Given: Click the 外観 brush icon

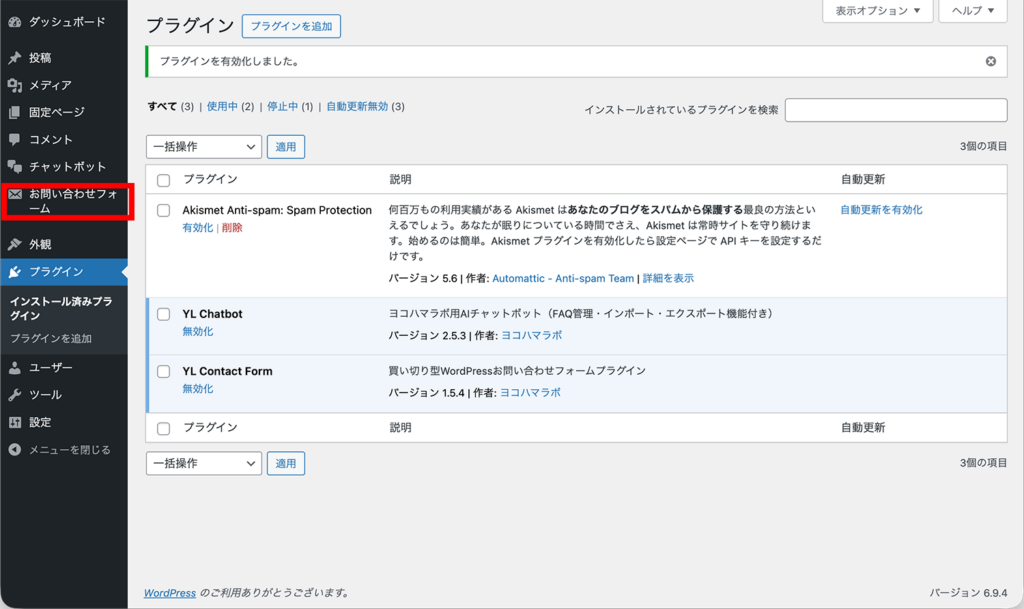Looking at the screenshot, I should 12,242.
